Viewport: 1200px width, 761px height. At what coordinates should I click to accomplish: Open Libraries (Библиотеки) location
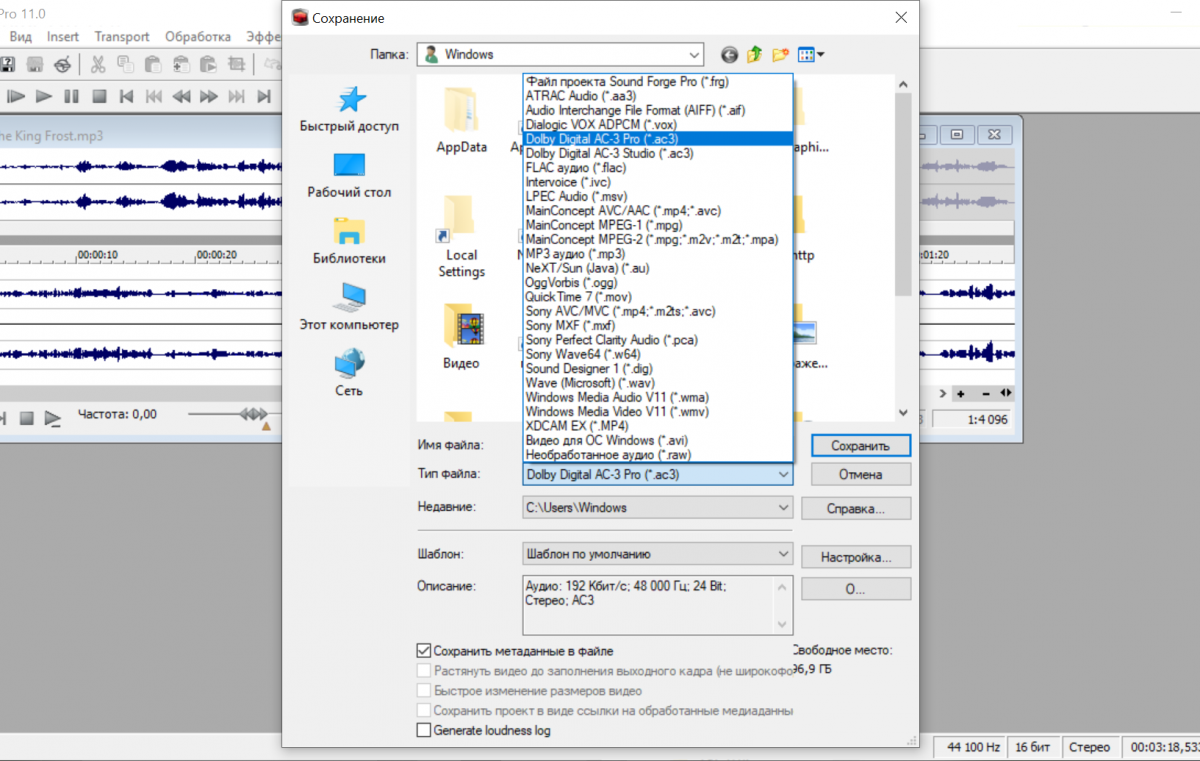(349, 241)
